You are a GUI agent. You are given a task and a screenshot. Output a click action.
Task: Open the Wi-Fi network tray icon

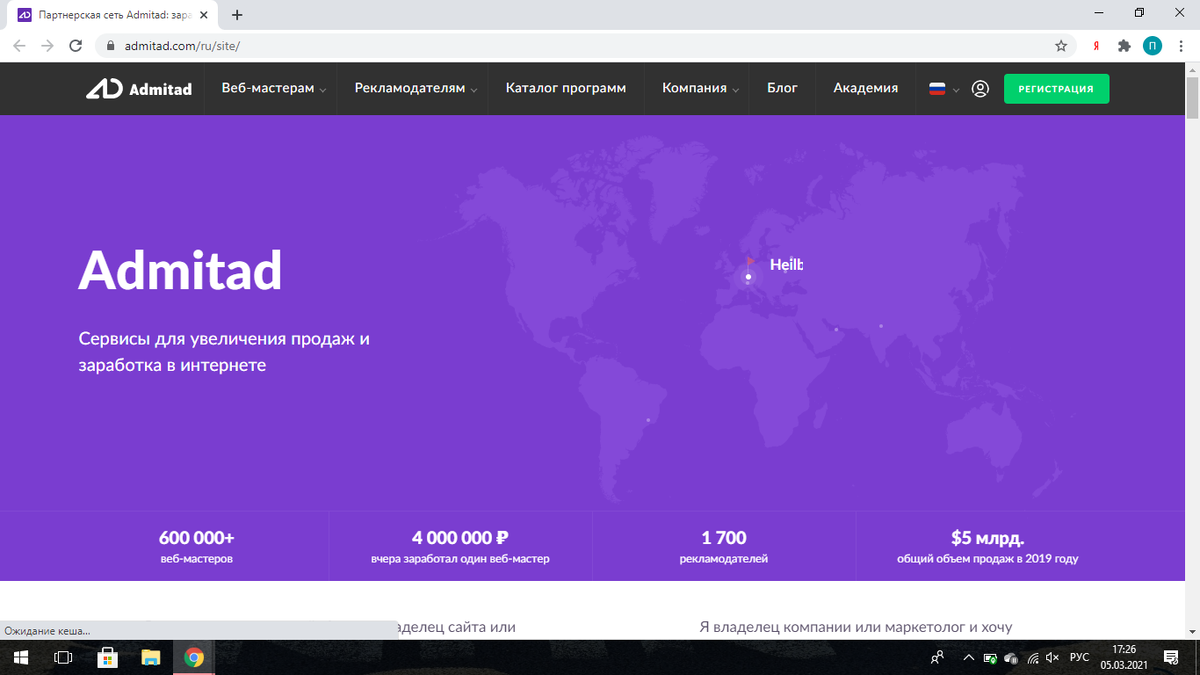[1032, 657]
